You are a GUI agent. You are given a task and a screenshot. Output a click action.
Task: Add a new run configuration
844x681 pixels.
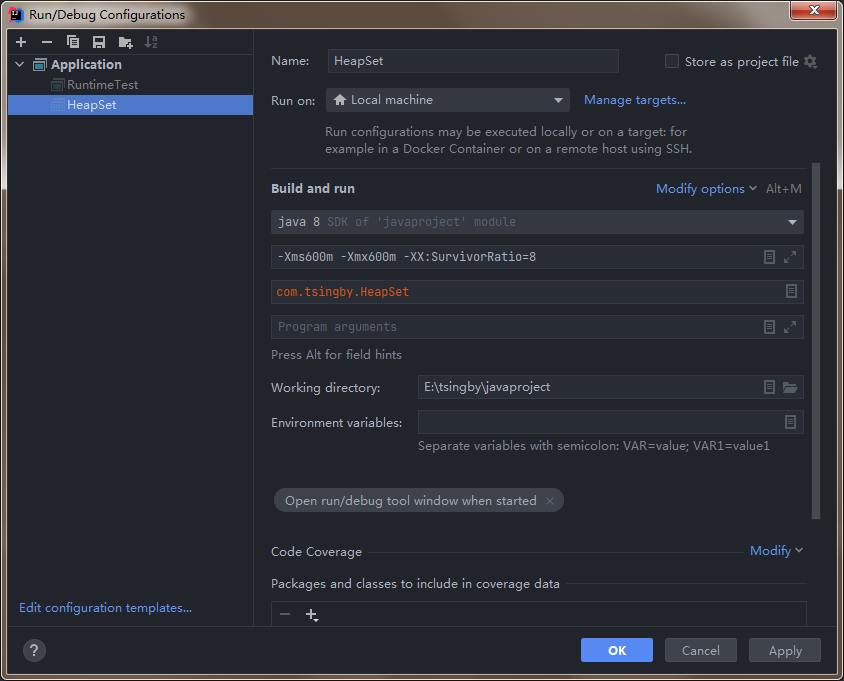(21, 42)
